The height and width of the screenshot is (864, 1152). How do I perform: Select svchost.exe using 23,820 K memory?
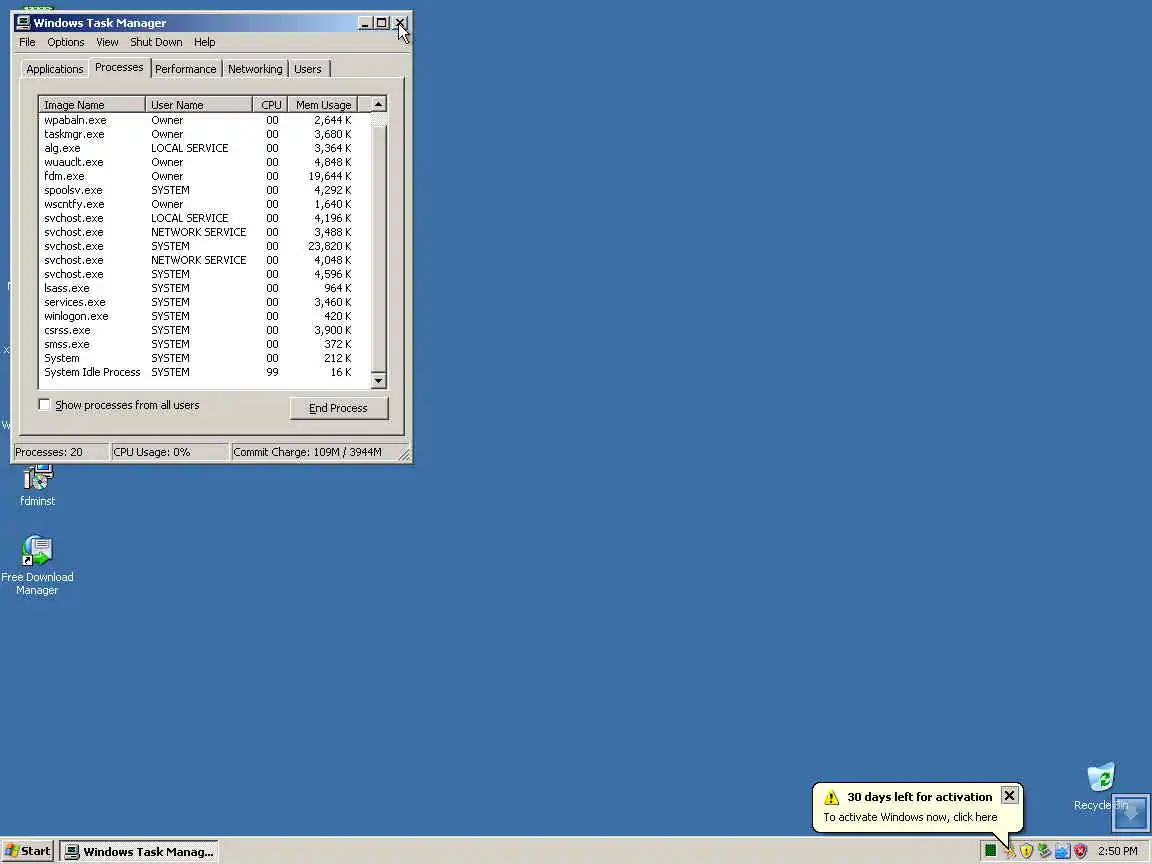tap(205, 246)
